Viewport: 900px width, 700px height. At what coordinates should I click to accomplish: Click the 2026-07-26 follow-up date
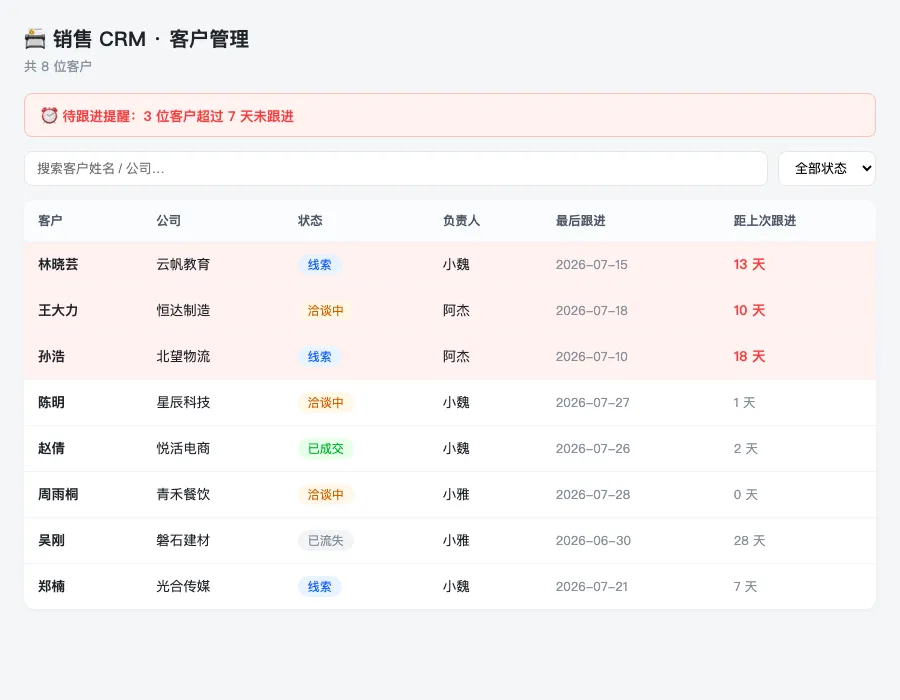pos(592,448)
